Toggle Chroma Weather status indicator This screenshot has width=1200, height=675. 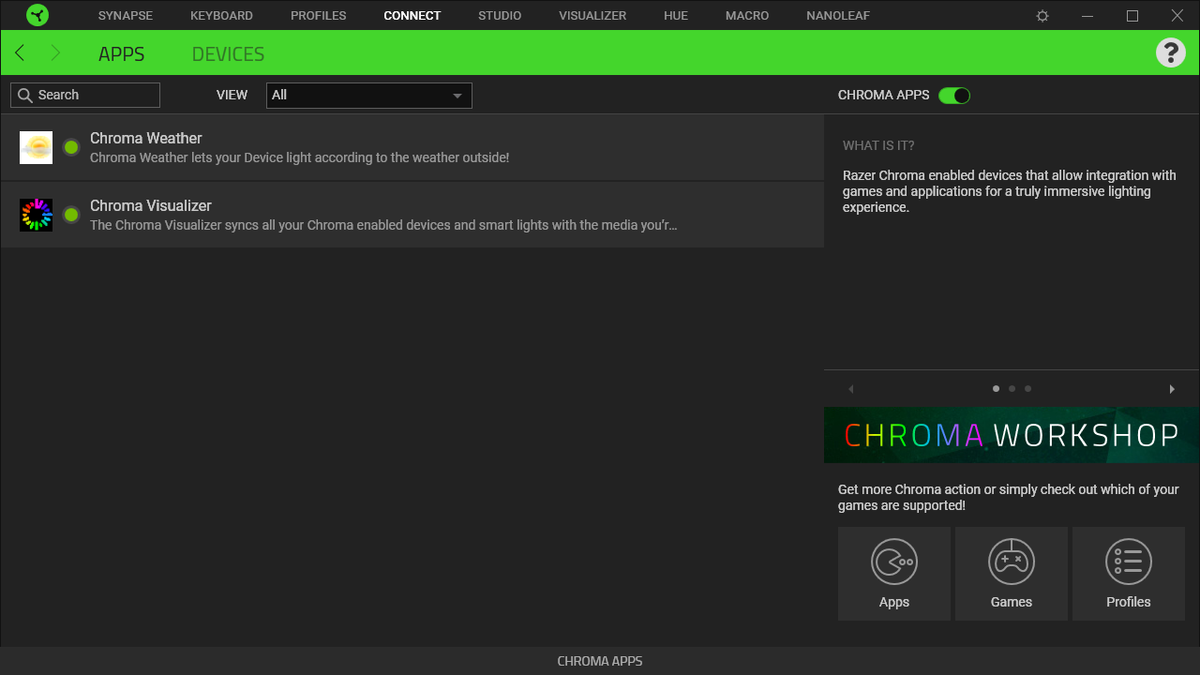[71, 148]
